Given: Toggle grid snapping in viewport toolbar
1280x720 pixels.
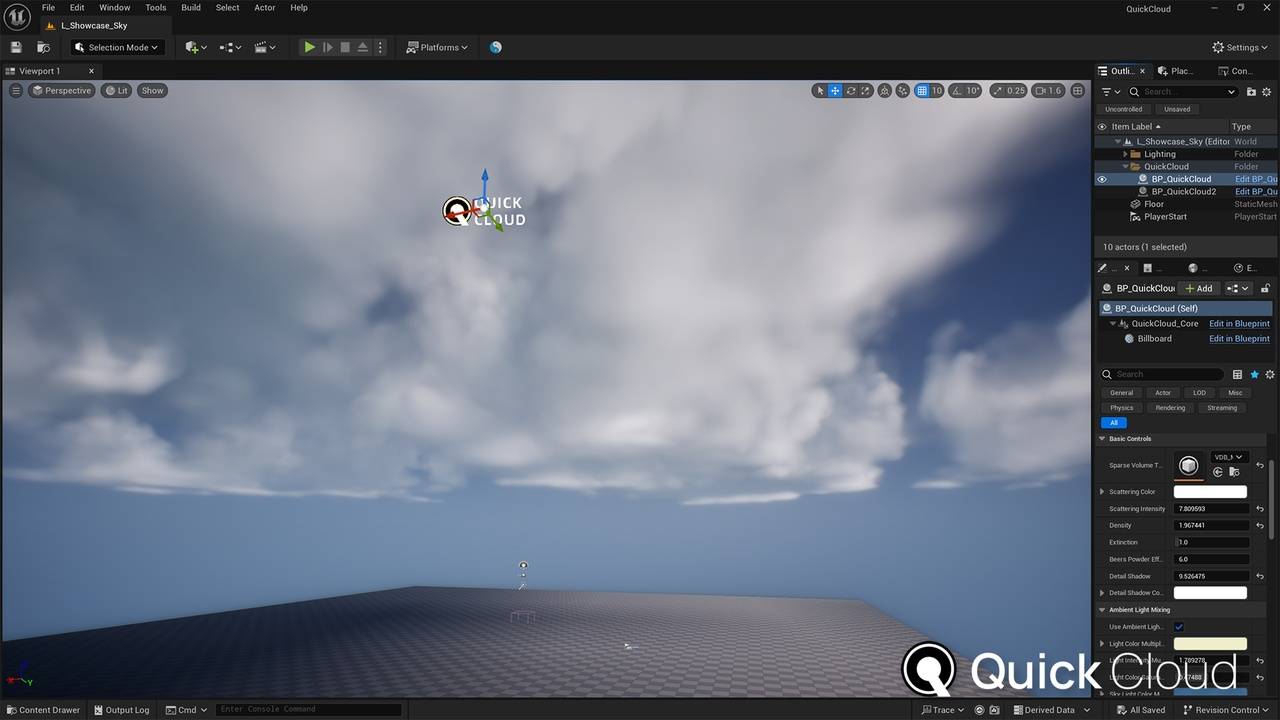Looking at the screenshot, I should coord(922,91).
